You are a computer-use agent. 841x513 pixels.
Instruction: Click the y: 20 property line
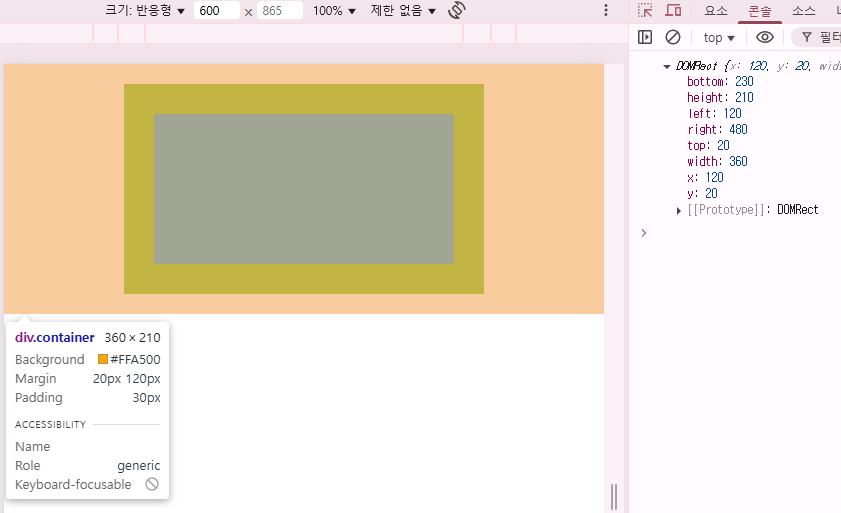702,194
